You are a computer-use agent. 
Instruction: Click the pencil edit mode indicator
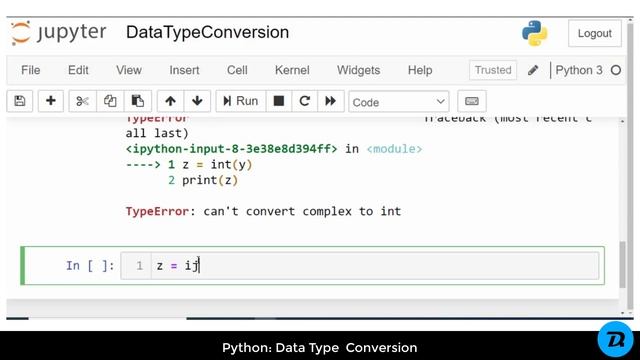coord(533,70)
